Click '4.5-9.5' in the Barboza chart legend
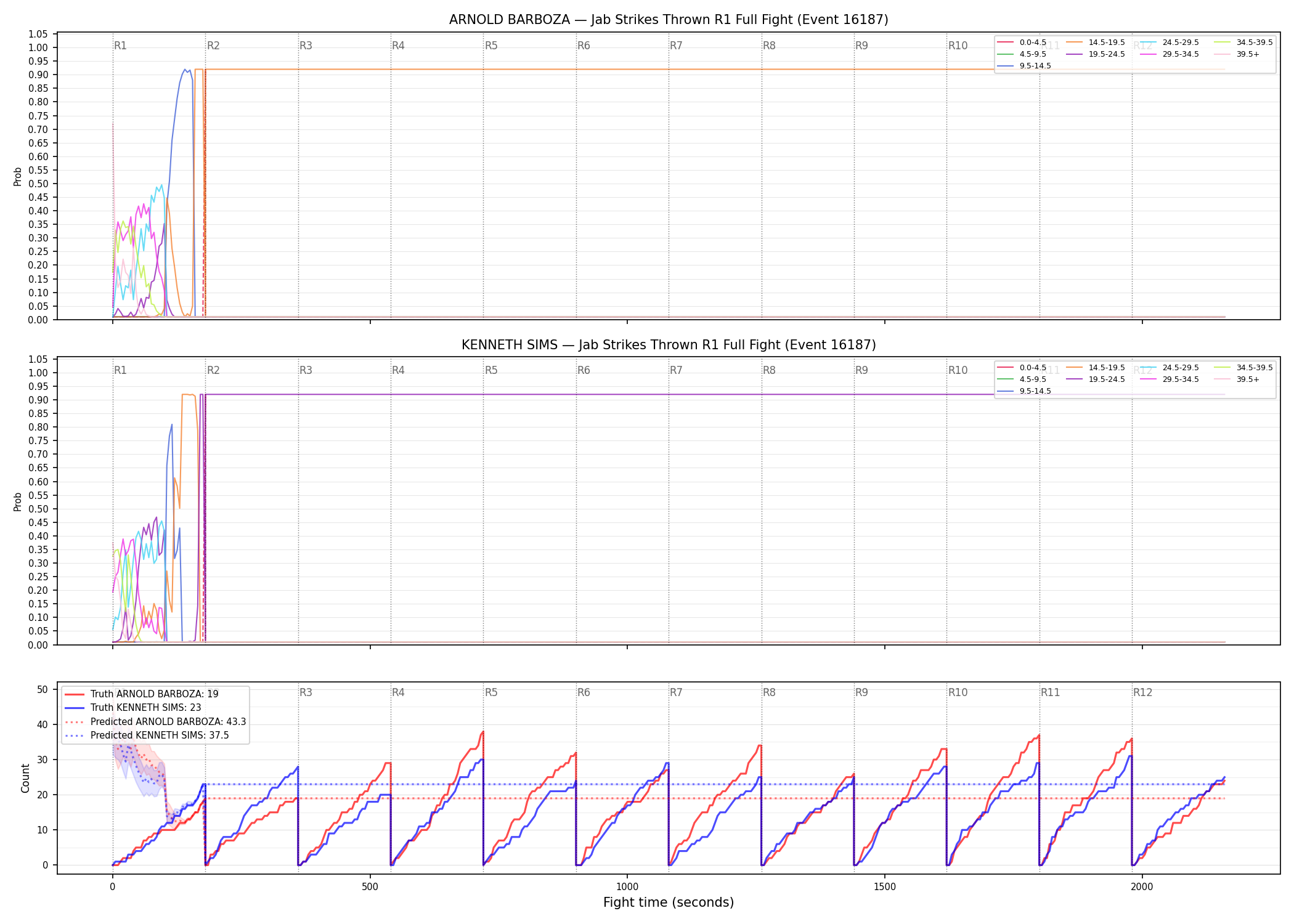The image size is (1294, 924). tap(1033, 54)
